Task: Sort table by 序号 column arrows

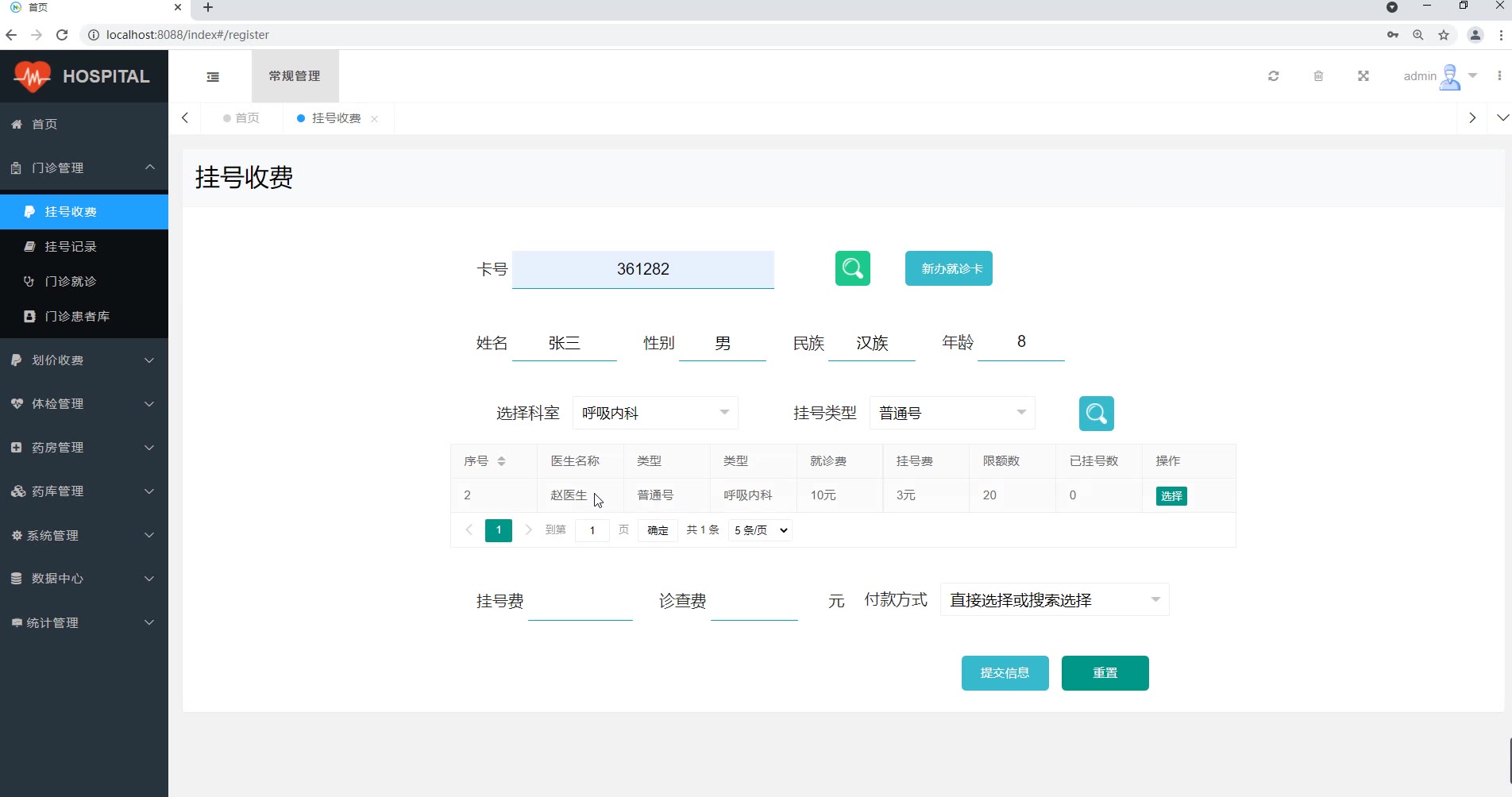Action: coord(501,461)
